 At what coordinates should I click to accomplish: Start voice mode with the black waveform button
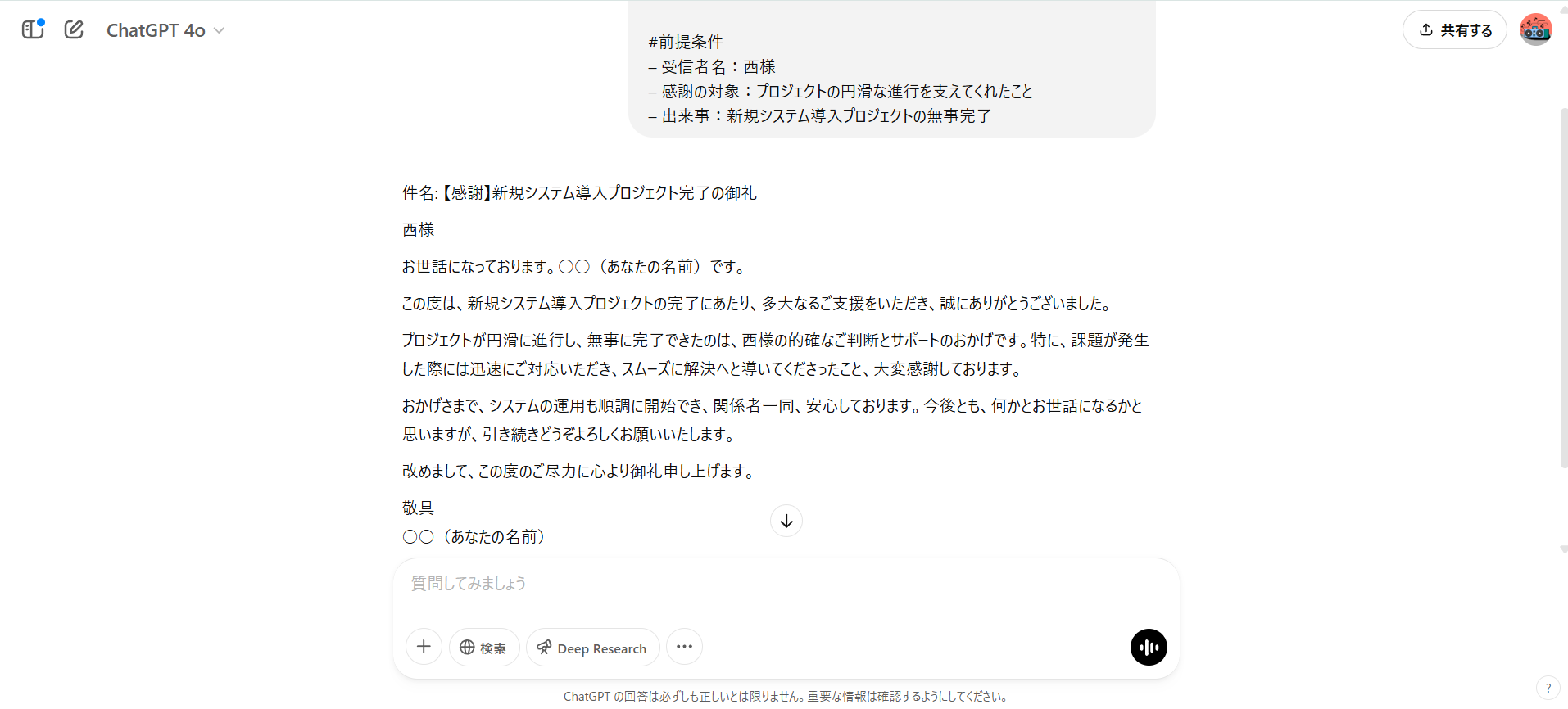point(1149,647)
